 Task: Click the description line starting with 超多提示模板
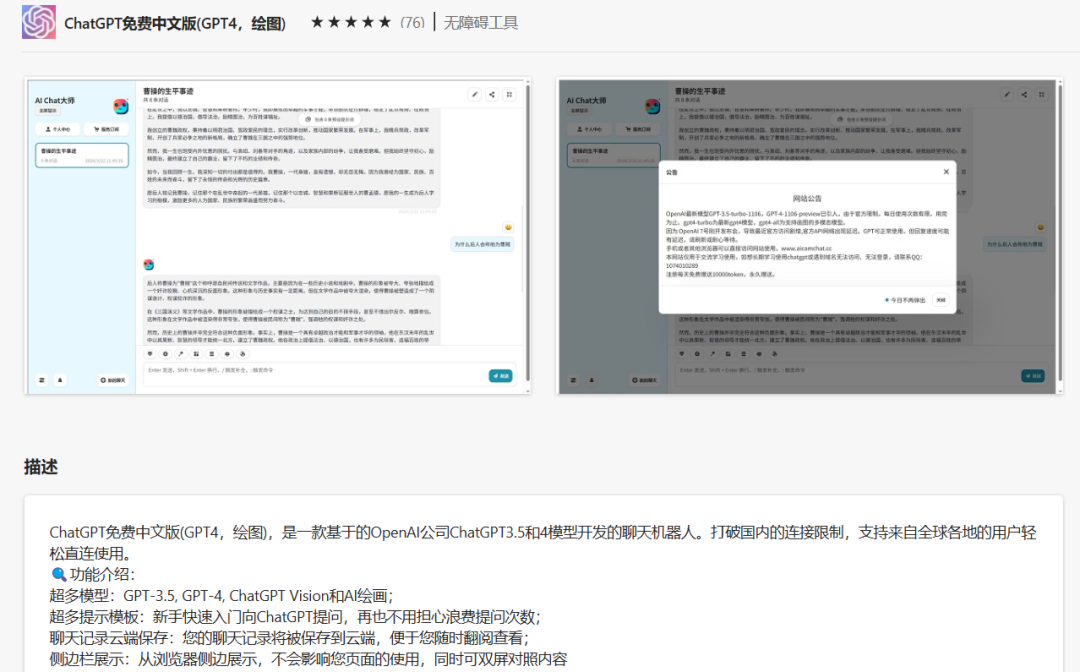[295, 617]
